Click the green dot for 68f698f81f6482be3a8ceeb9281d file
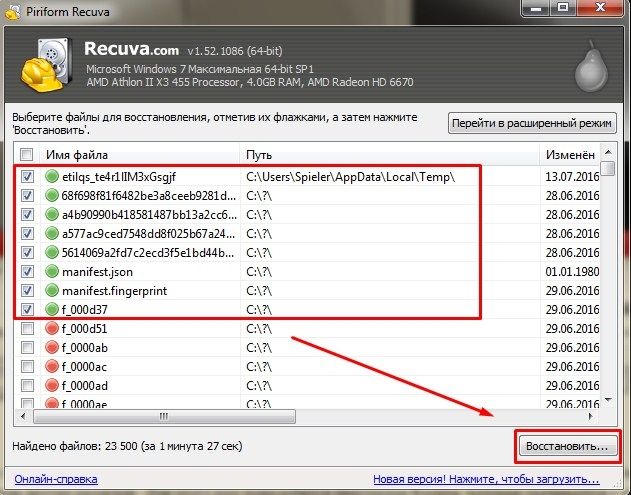The image size is (631, 495). 52,196
